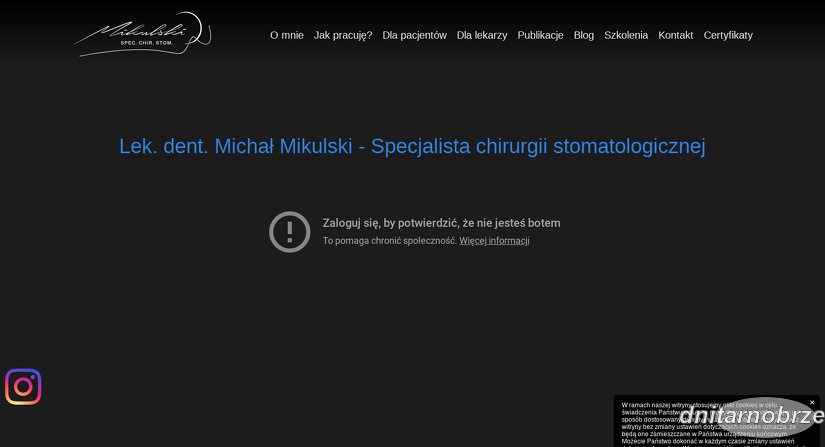
Task: Open the Kontakt page
Action: (x=675, y=35)
